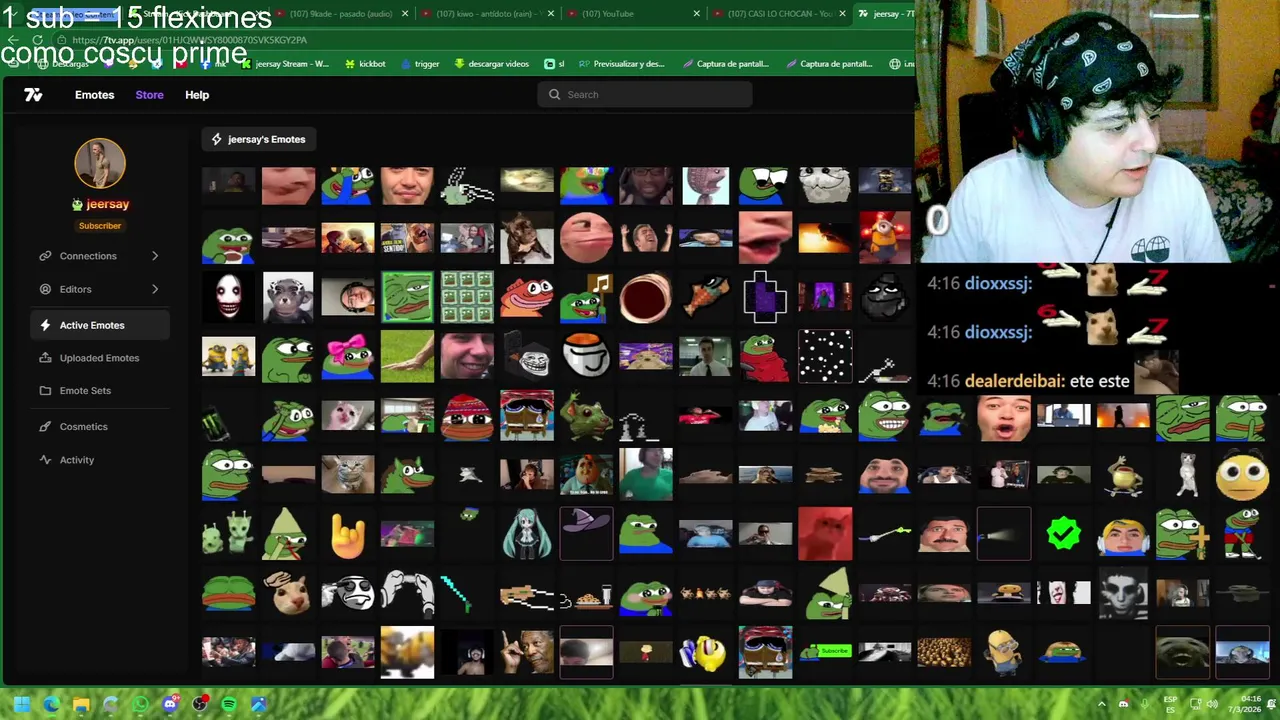Open the jeersay Stream bookmark
Image resolution: width=1280 pixels, height=720 pixels.
(284, 64)
